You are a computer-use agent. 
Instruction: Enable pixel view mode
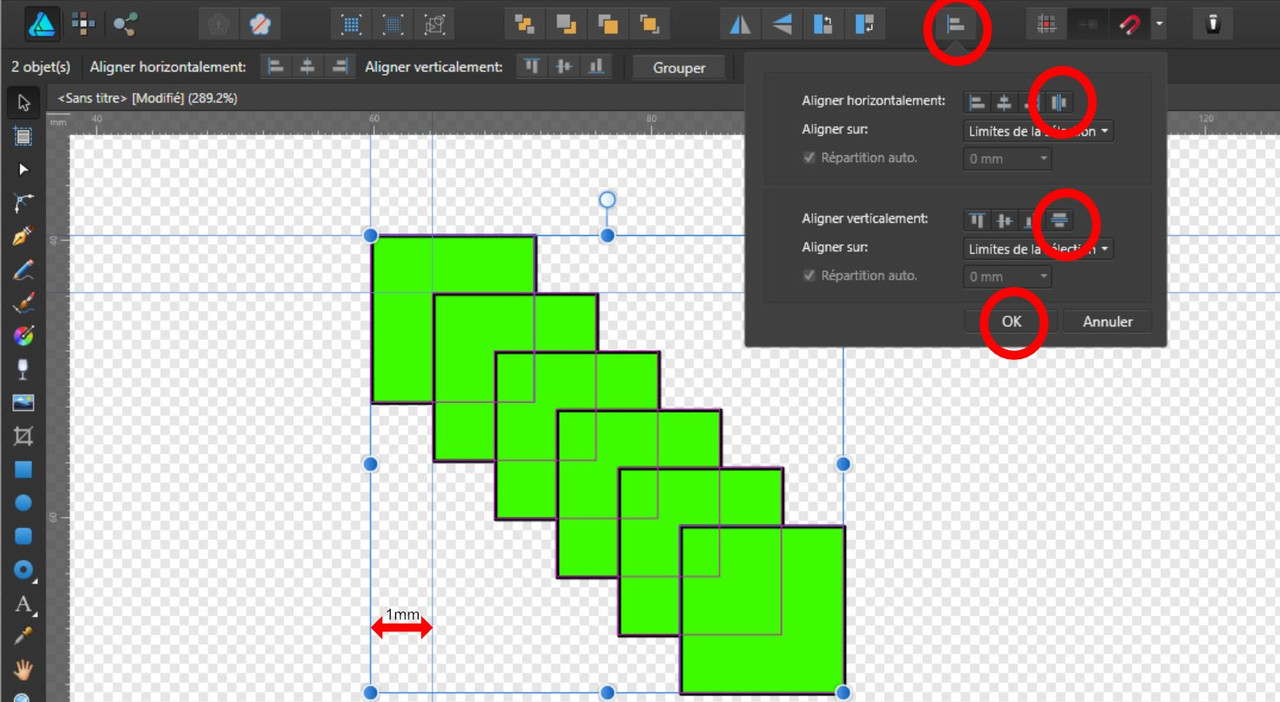351,23
